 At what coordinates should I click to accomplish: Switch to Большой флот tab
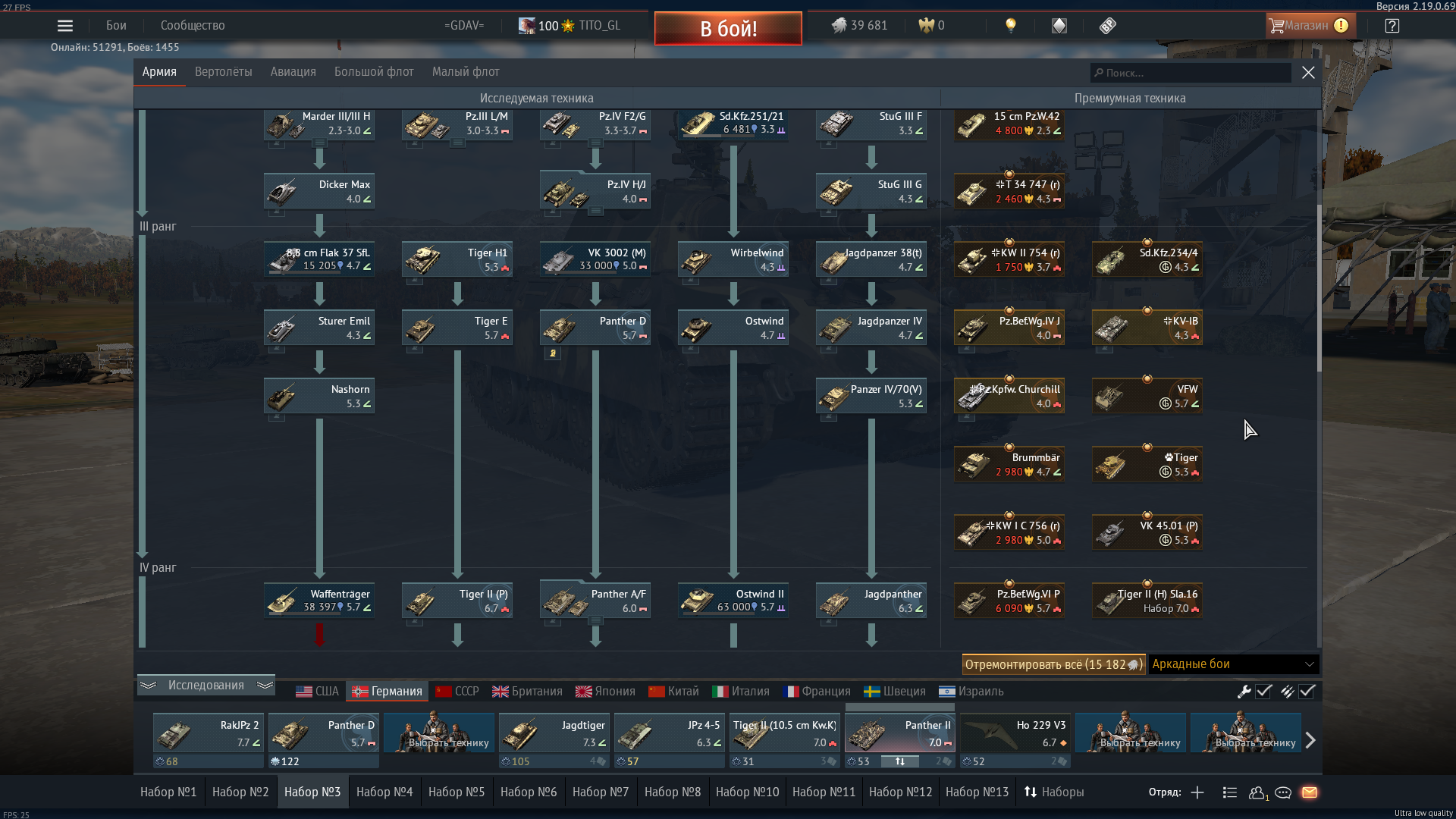click(x=374, y=72)
